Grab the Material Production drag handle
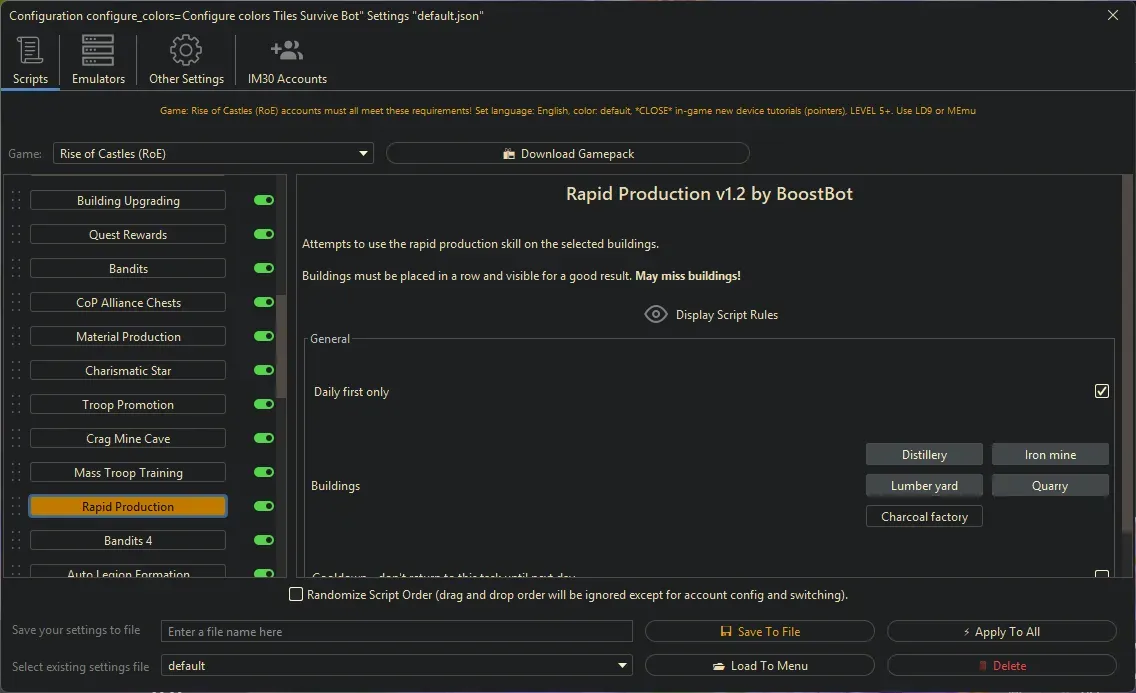This screenshot has width=1136, height=693. pyautogui.click(x=16, y=337)
